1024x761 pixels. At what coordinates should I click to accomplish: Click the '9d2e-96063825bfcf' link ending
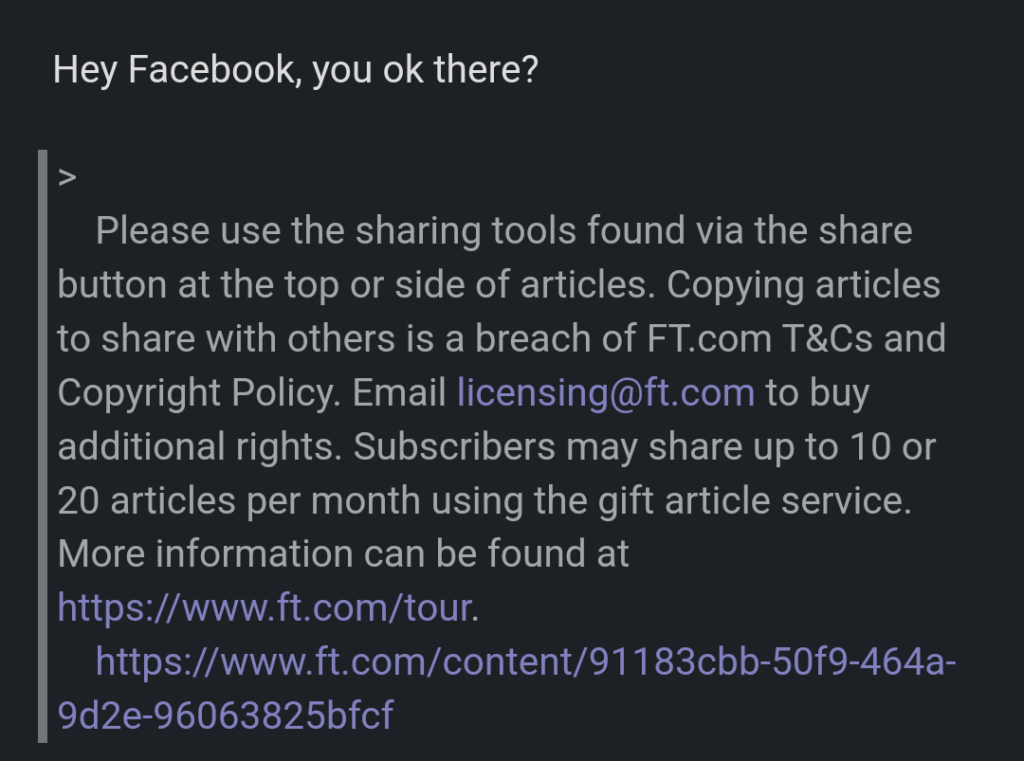[x=226, y=715]
